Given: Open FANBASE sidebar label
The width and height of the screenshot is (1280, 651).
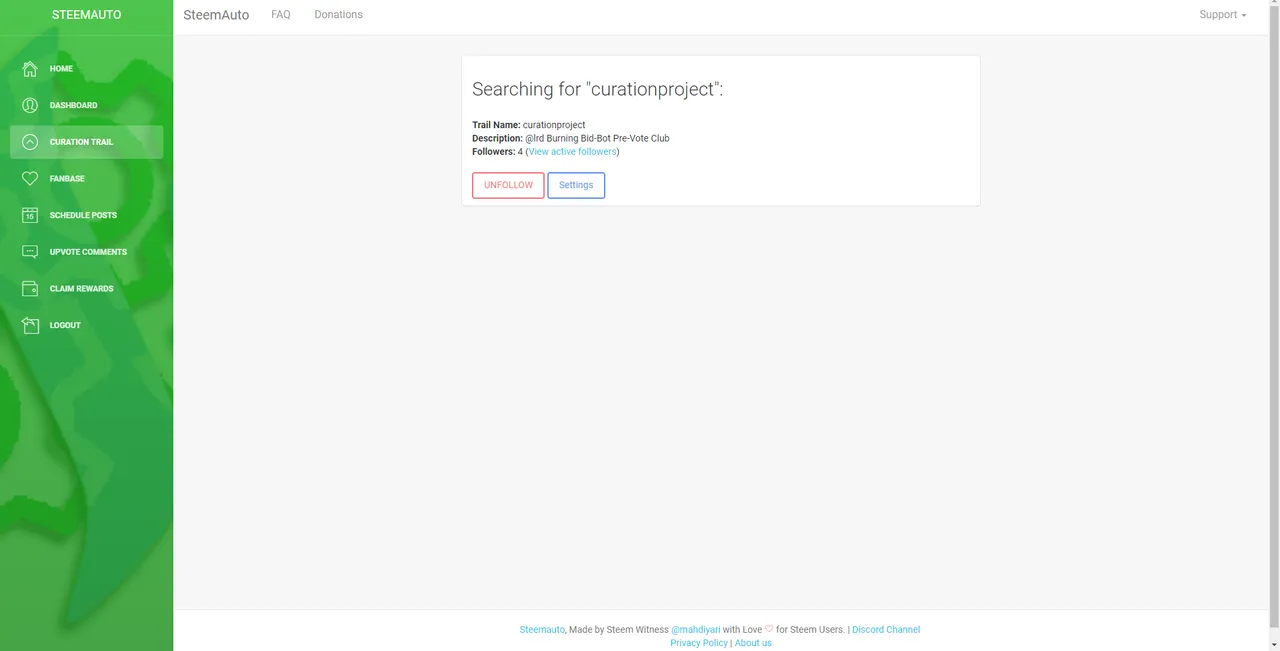Looking at the screenshot, I should (x=67, y=179).
